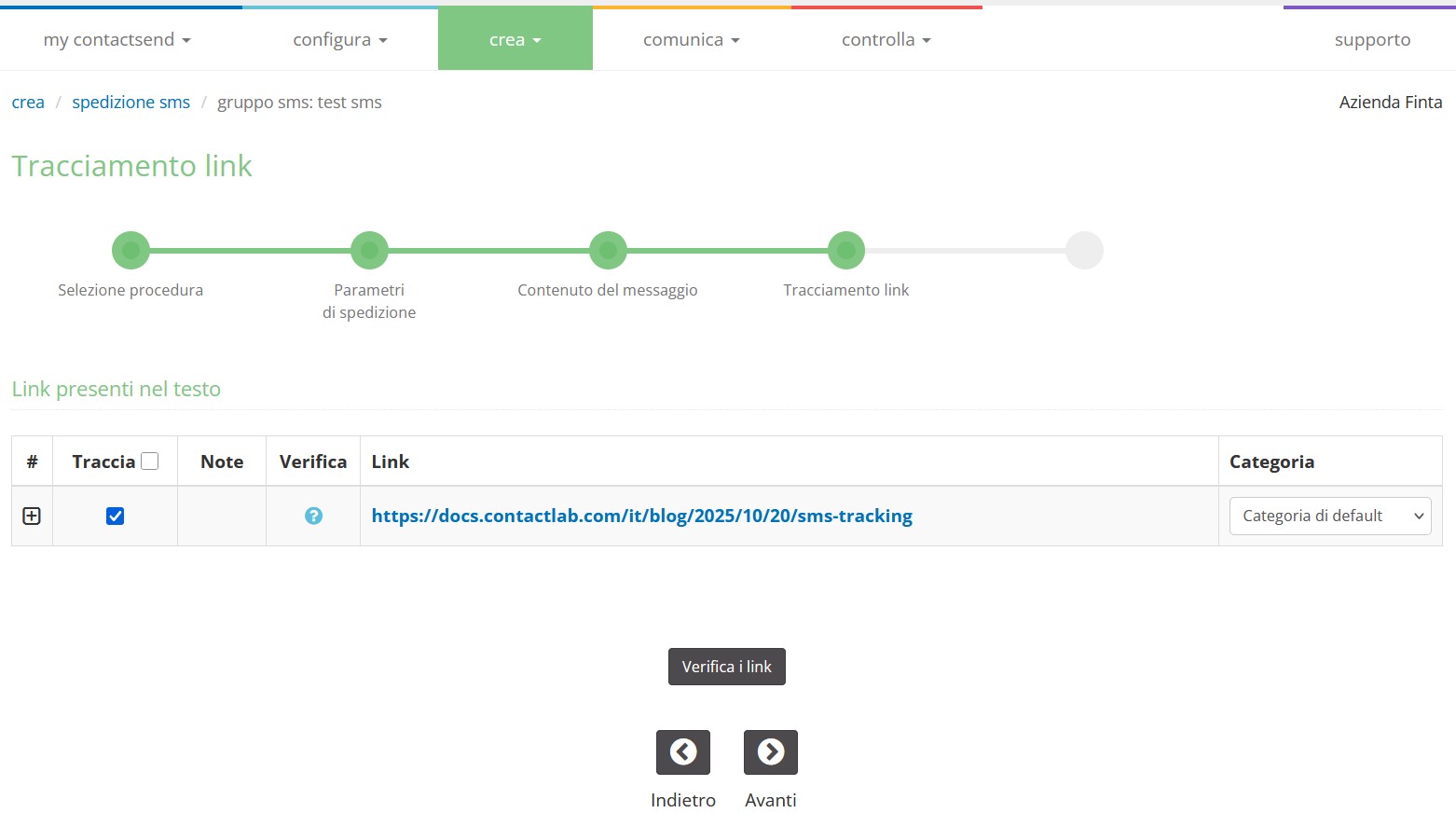Image resolution: width=1456 pixels, height=813 pixels.
Task: Go to spedizione sms breadcrumb
Action: 130,103
